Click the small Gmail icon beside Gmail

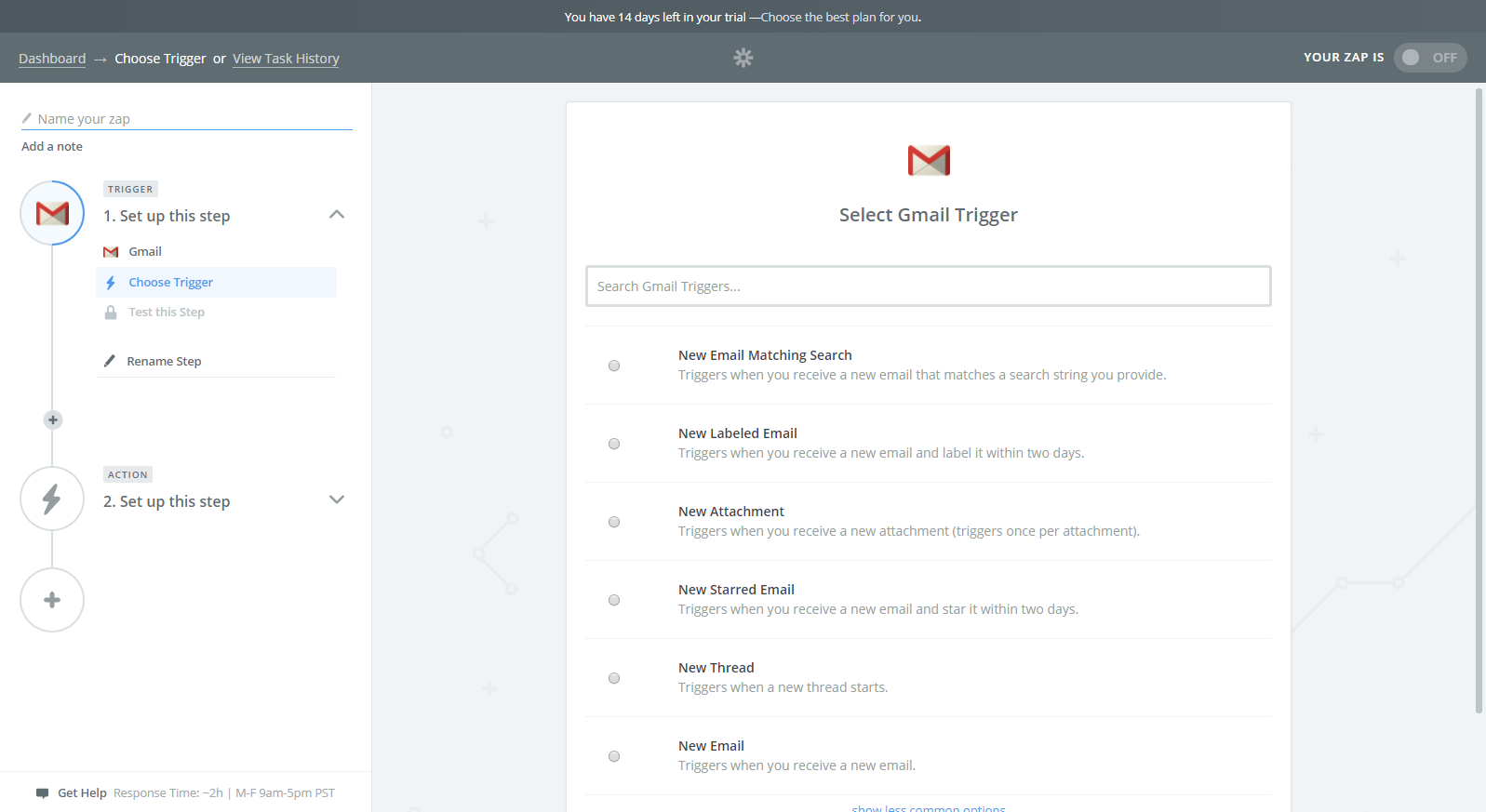coord(111,252)
